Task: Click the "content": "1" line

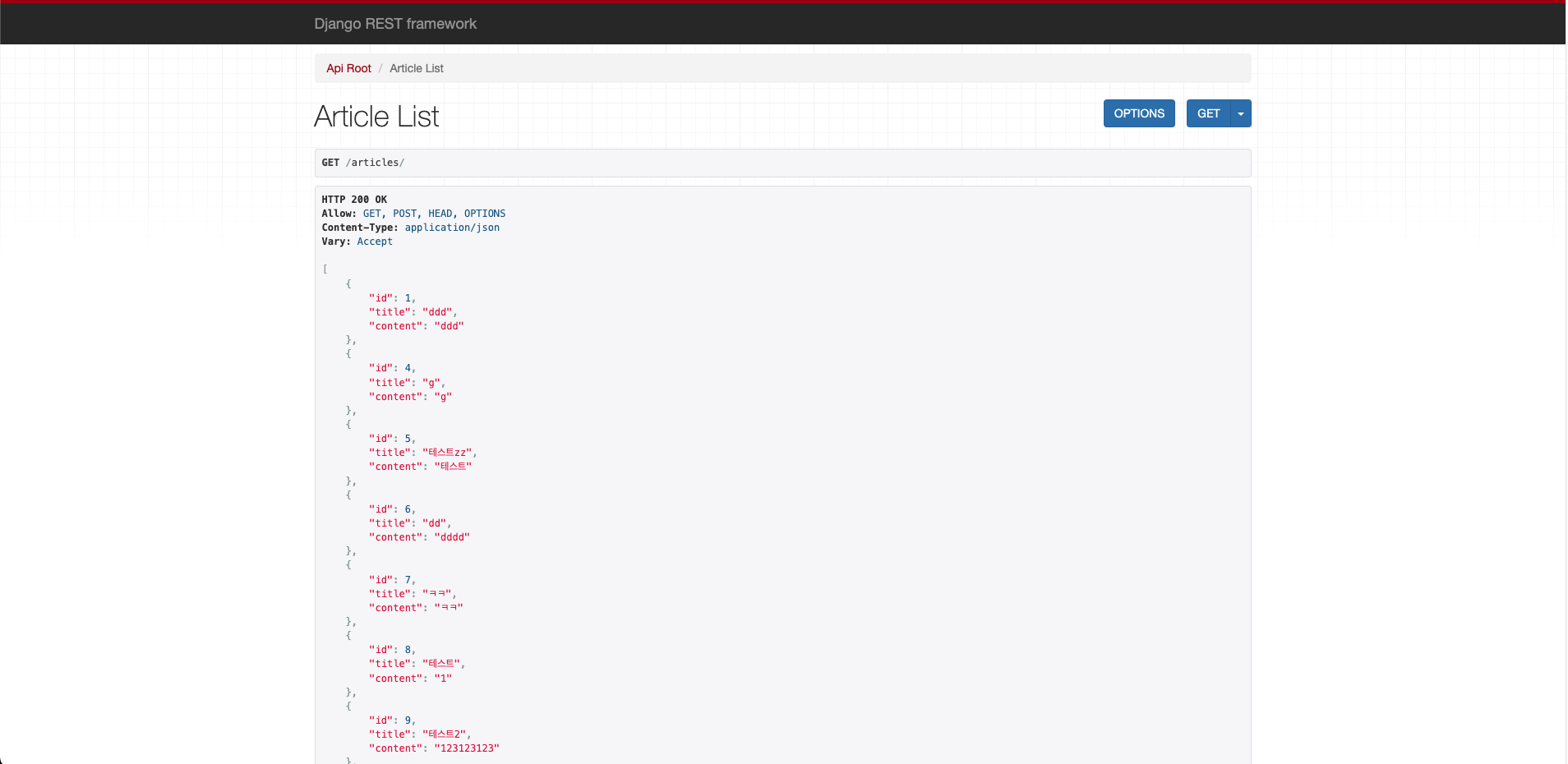Action: click(411, 679)
